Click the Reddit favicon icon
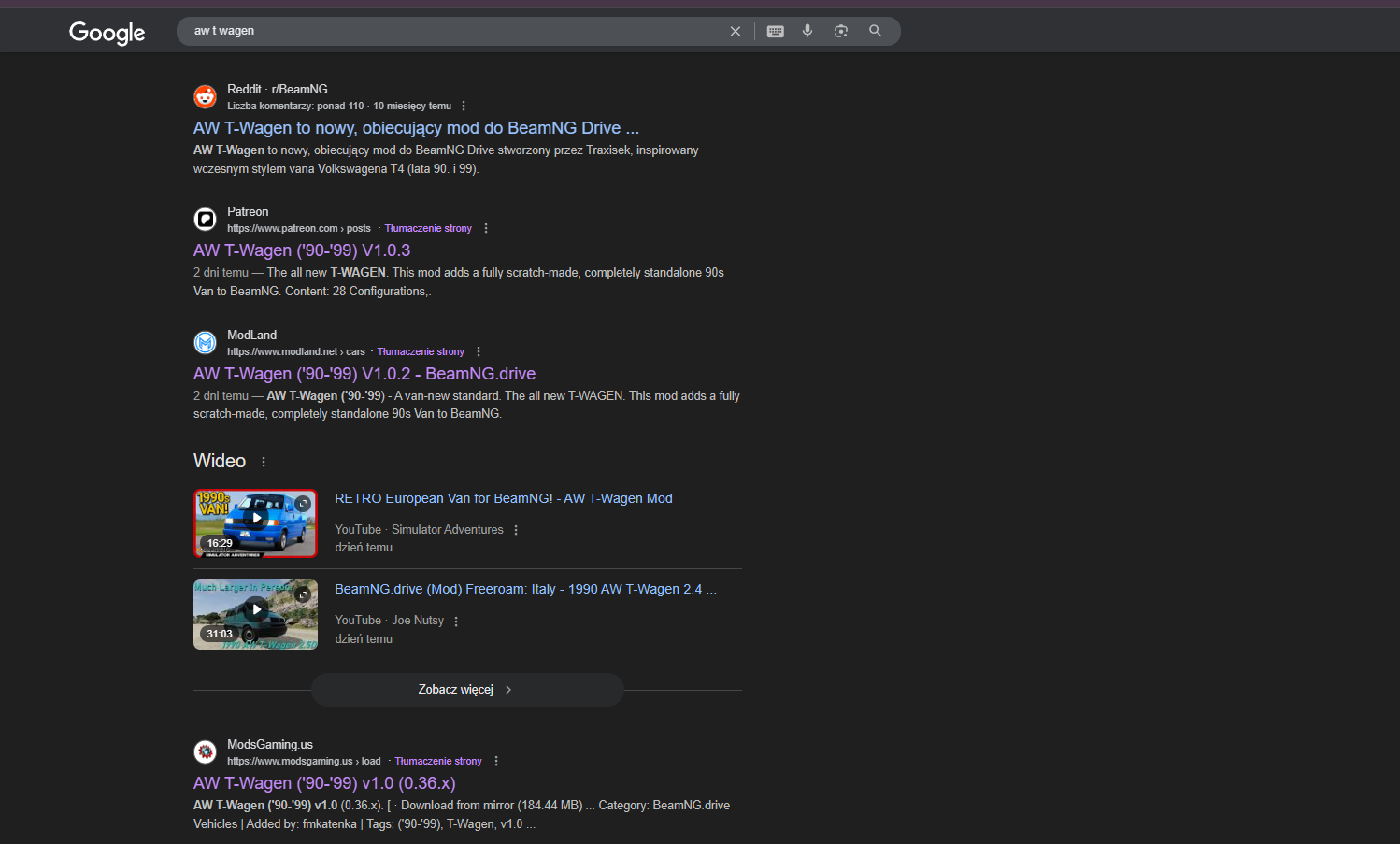Viewport: 1400px width, 844px height. [x=206, y=96]
